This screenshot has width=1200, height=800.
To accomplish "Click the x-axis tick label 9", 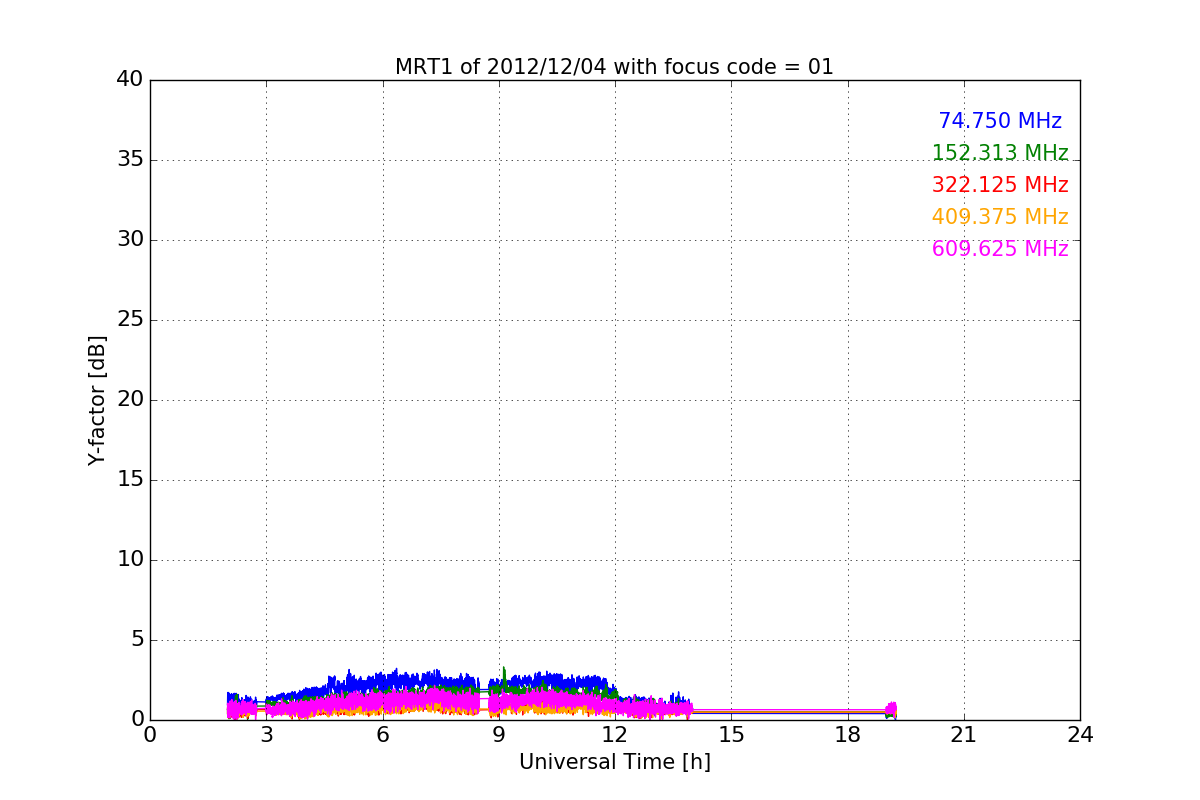I will point(499,735).
